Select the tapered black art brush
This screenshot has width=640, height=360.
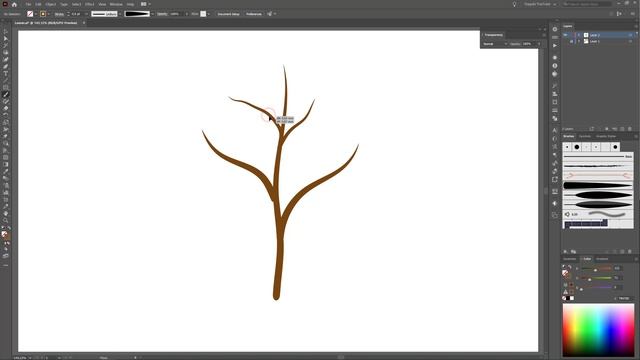point(598,185)
